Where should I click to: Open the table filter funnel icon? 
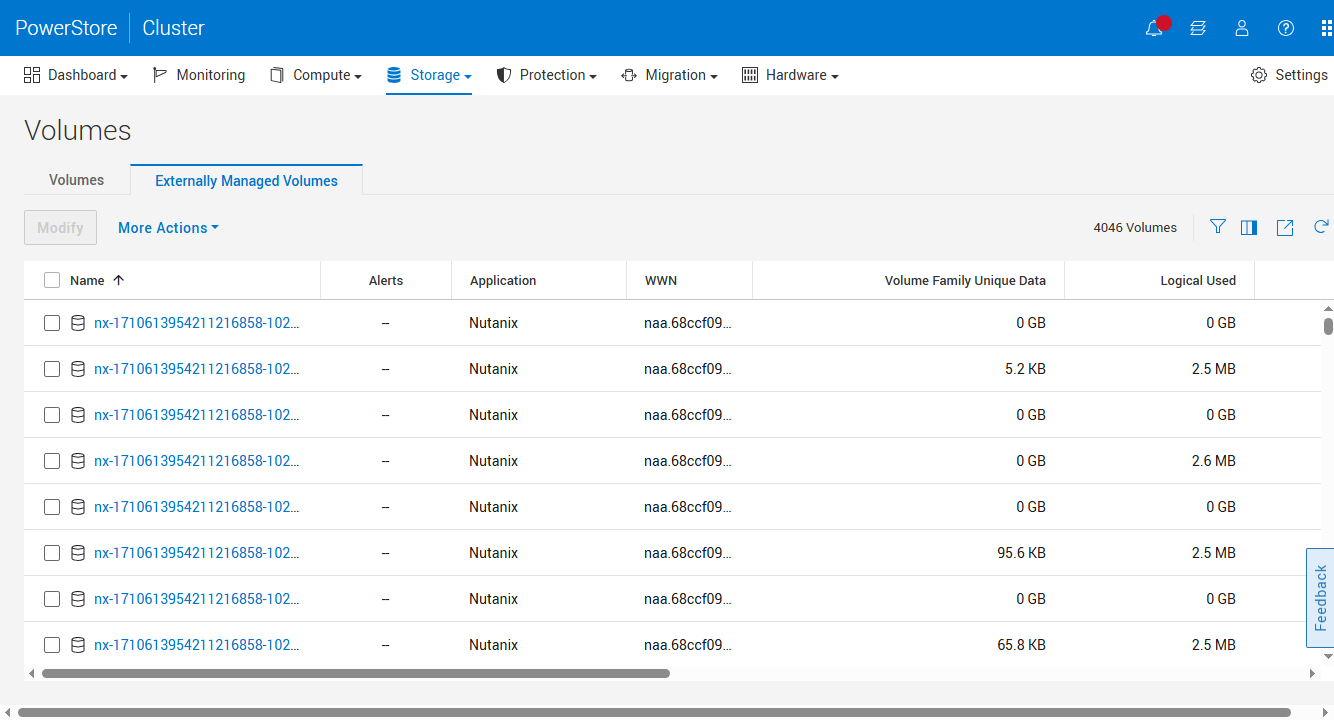[1217, 227]
